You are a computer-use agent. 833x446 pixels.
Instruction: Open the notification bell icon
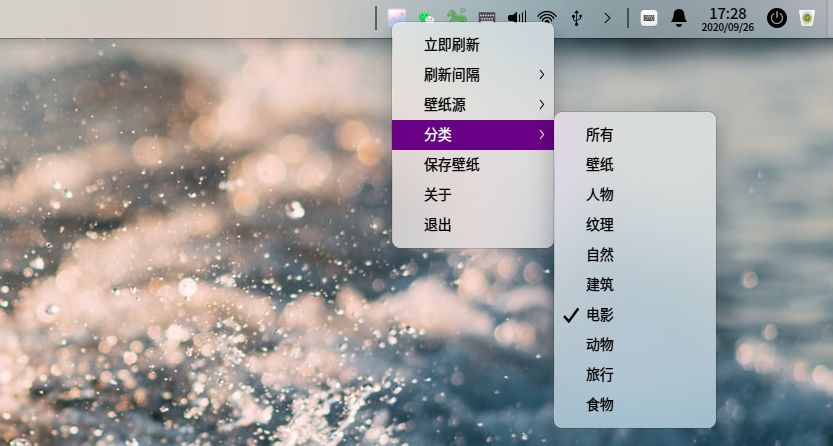click(679, 18)
